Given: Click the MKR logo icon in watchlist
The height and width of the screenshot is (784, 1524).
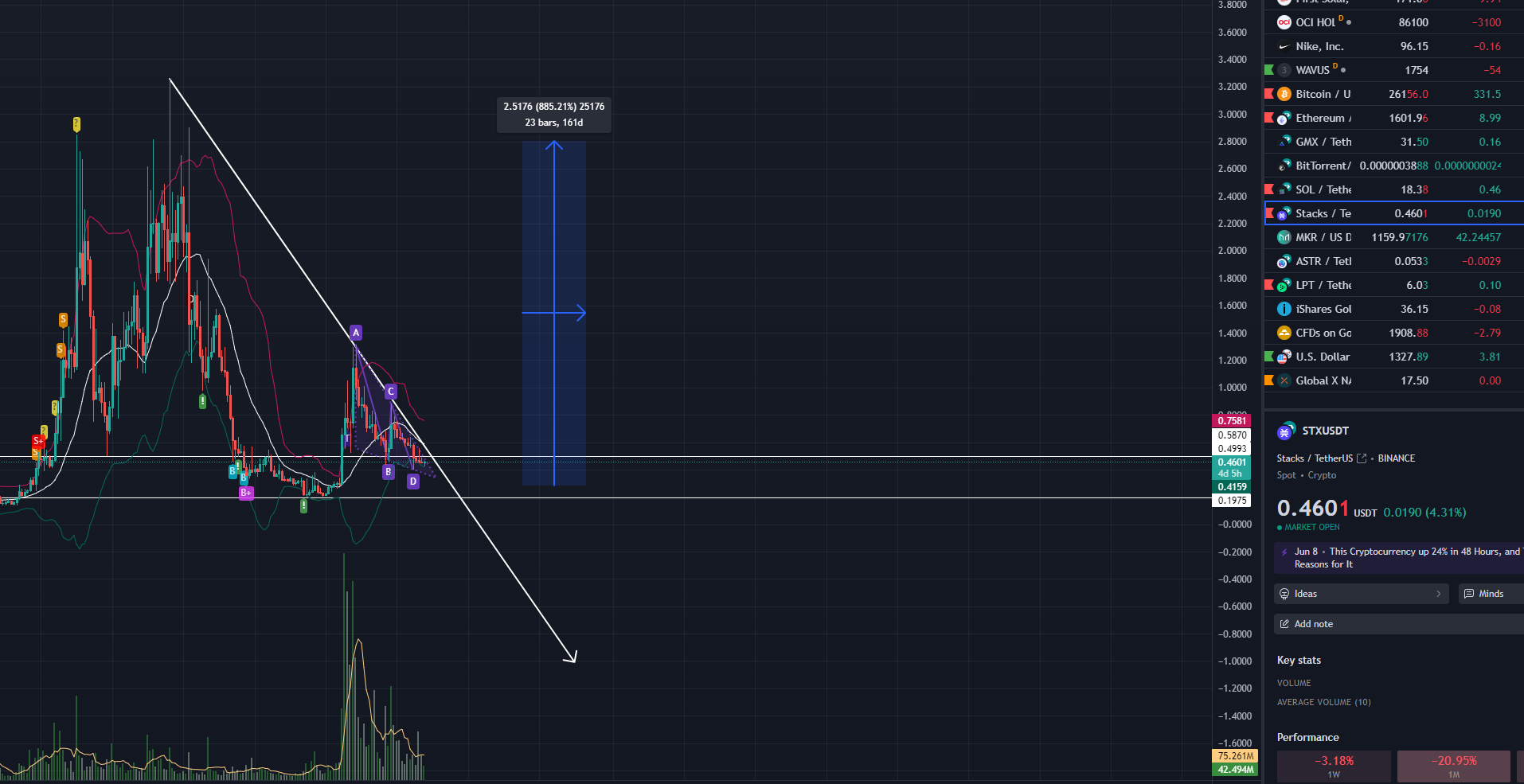Looking at the screenshot, I should pos(1284,237).
